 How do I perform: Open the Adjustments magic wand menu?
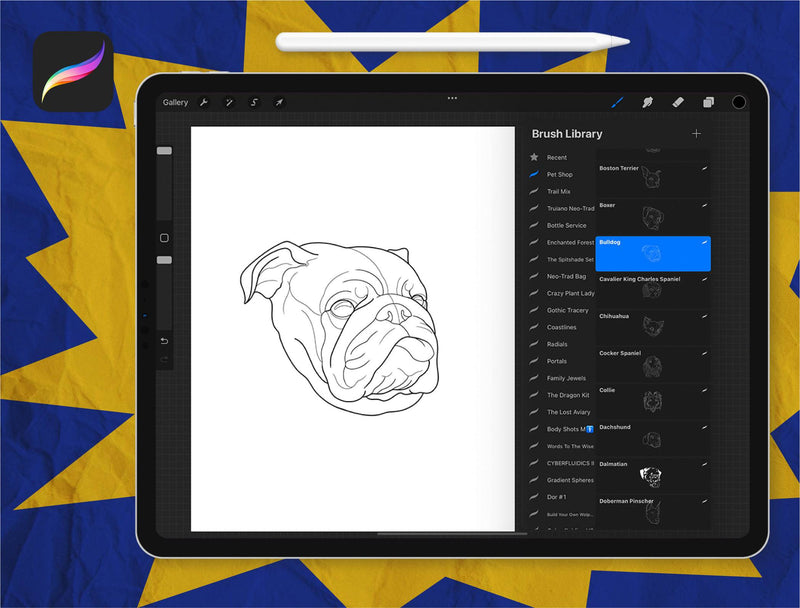[x=229, y=102]
